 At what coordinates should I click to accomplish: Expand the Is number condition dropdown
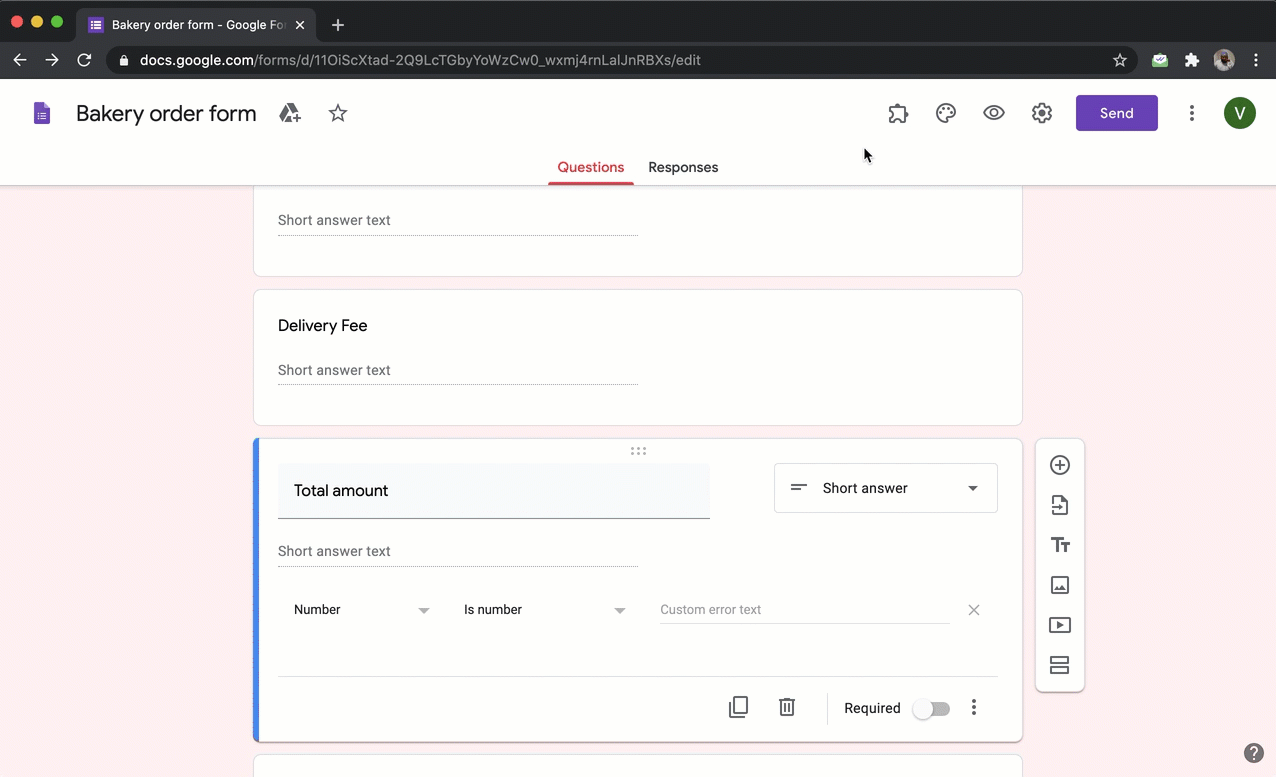coord(545,609)
